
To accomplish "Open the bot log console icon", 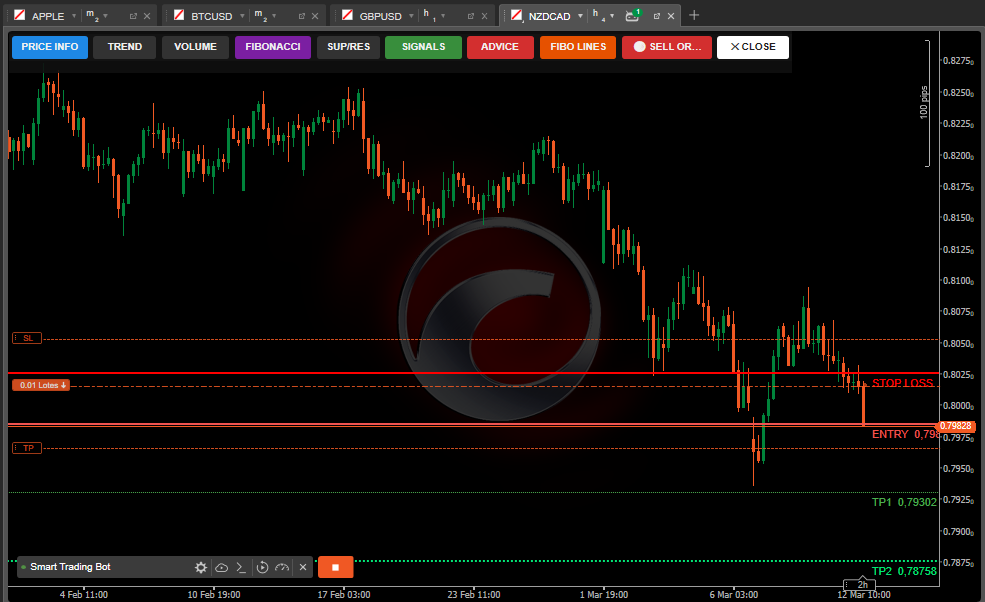I will click(240, 568).
